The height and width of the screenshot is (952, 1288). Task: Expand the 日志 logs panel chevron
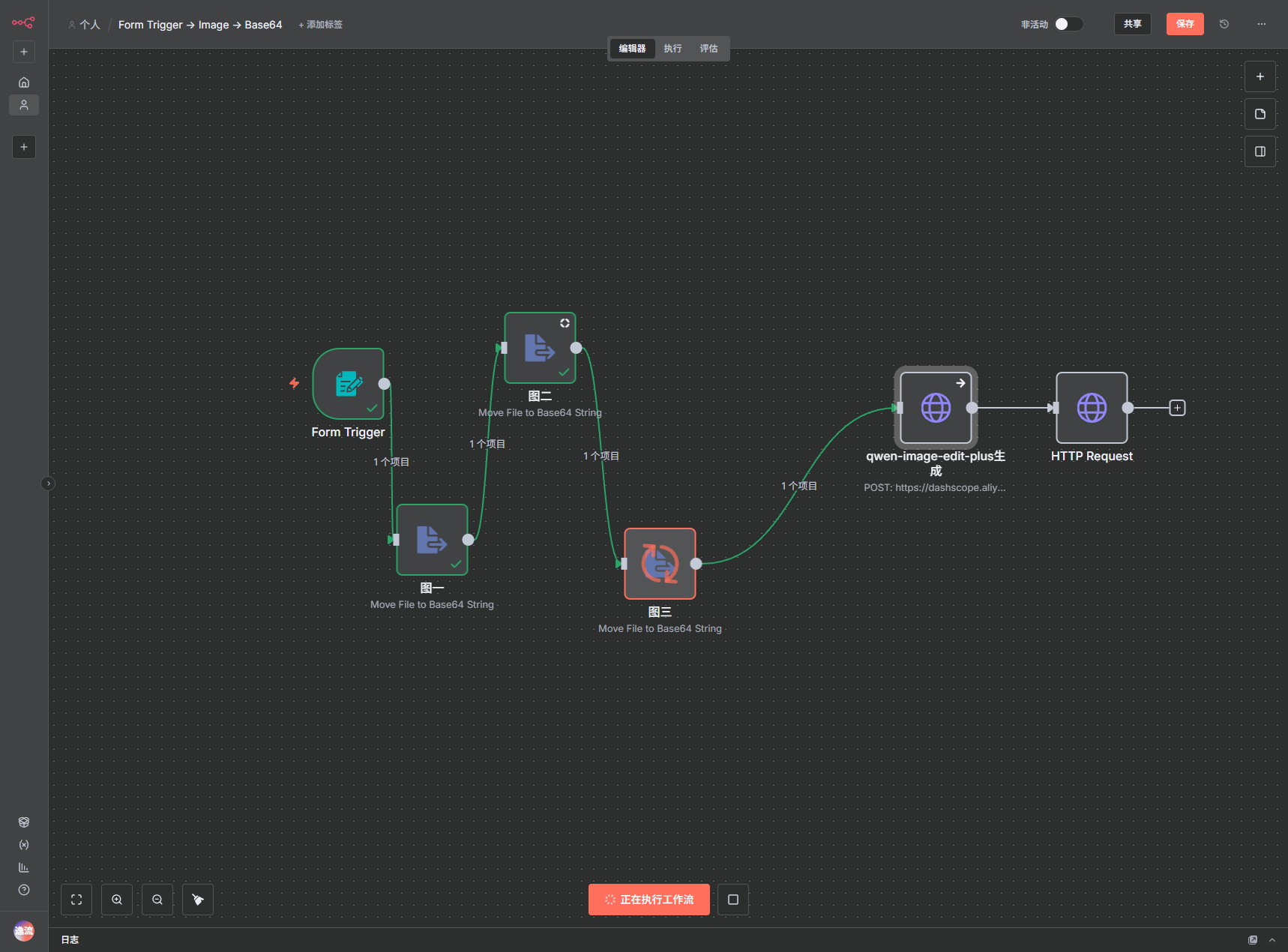[x=1272, y=940]
